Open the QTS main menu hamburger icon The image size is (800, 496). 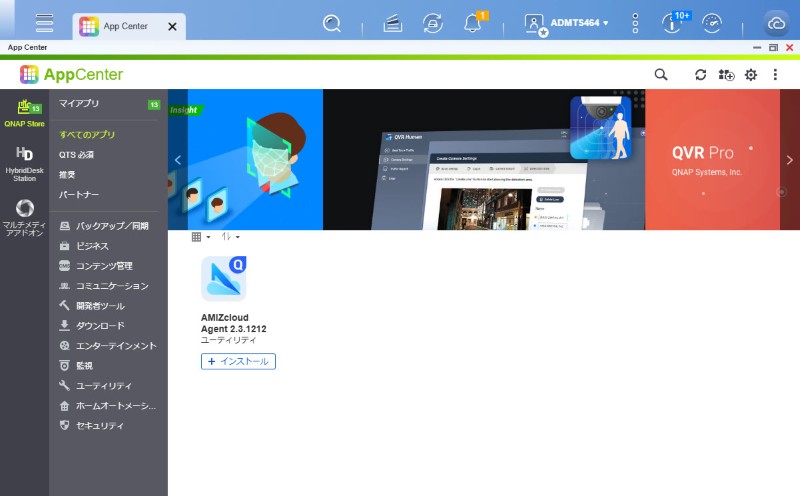coord(44,23)
